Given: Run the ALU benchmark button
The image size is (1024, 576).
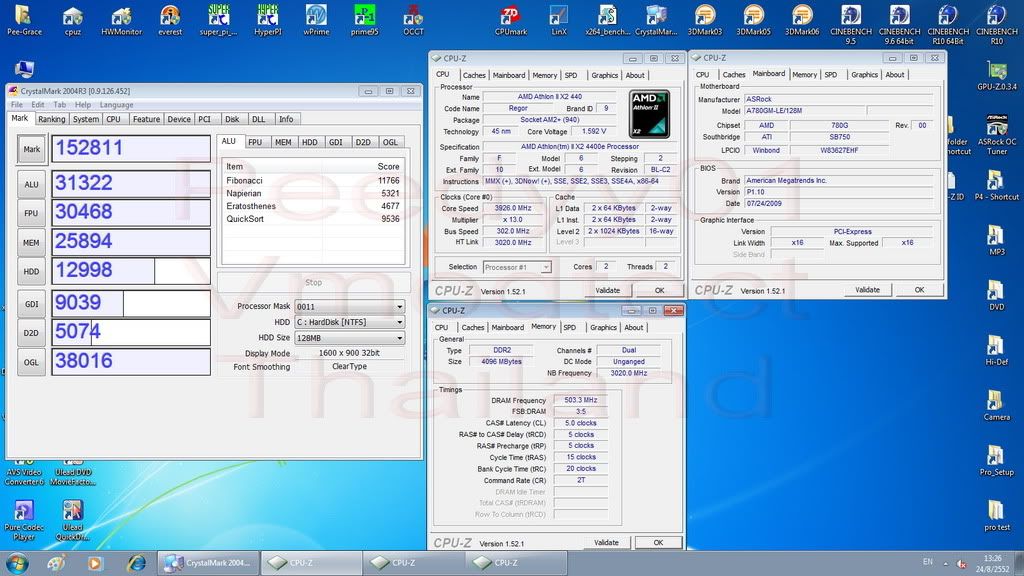Looking at the screenshot, I should (x=32, y=185).
